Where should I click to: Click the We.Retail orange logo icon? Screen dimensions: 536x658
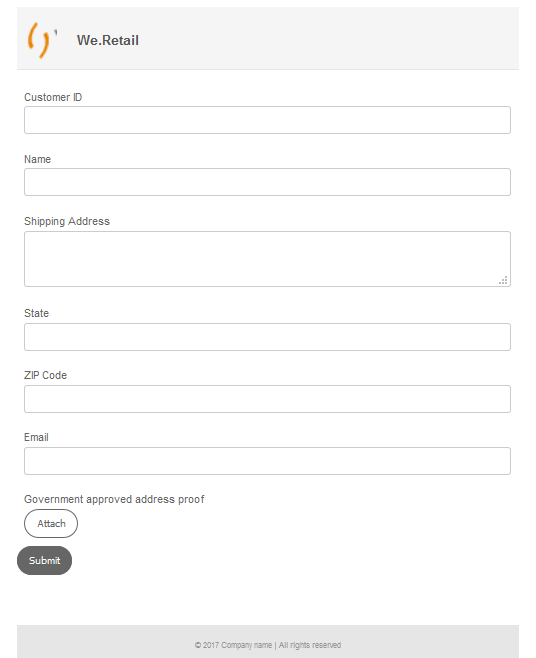42,40
